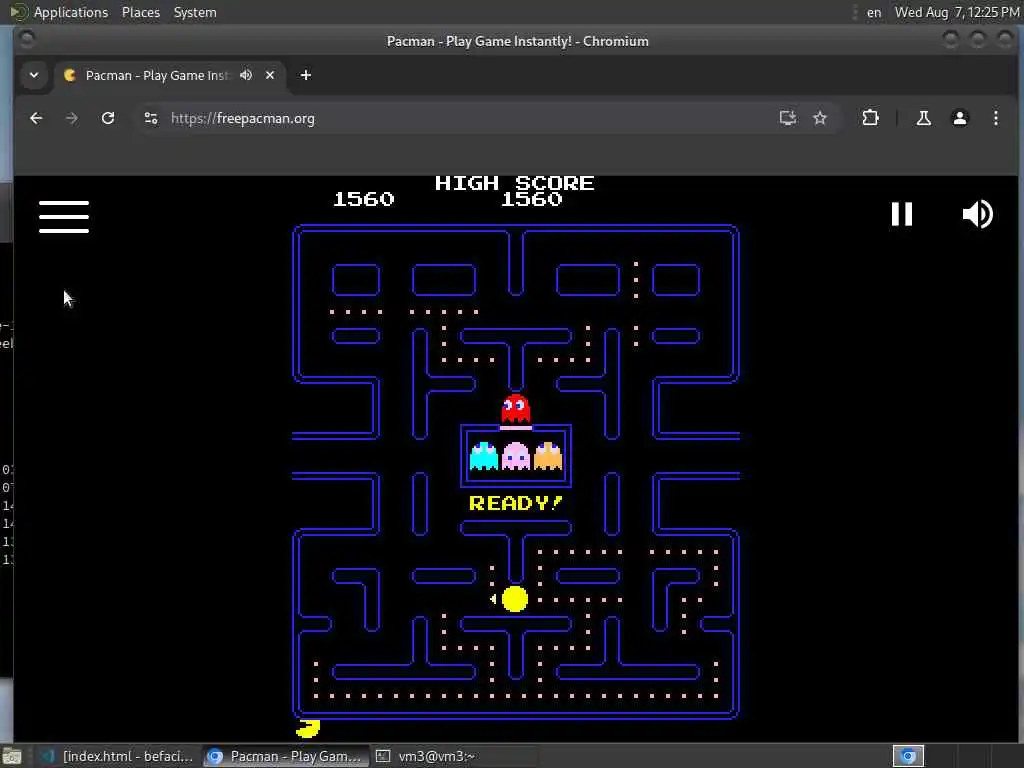Pause the Pacman game

pyautogui.click(x=902, y=214)
